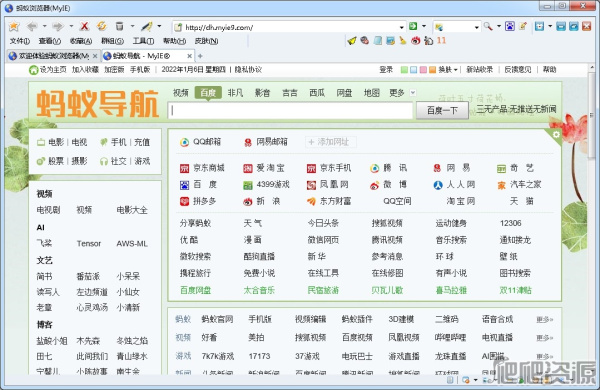Click the 4399游戏 icon
The image size is (600, 390).
point(248,185)
